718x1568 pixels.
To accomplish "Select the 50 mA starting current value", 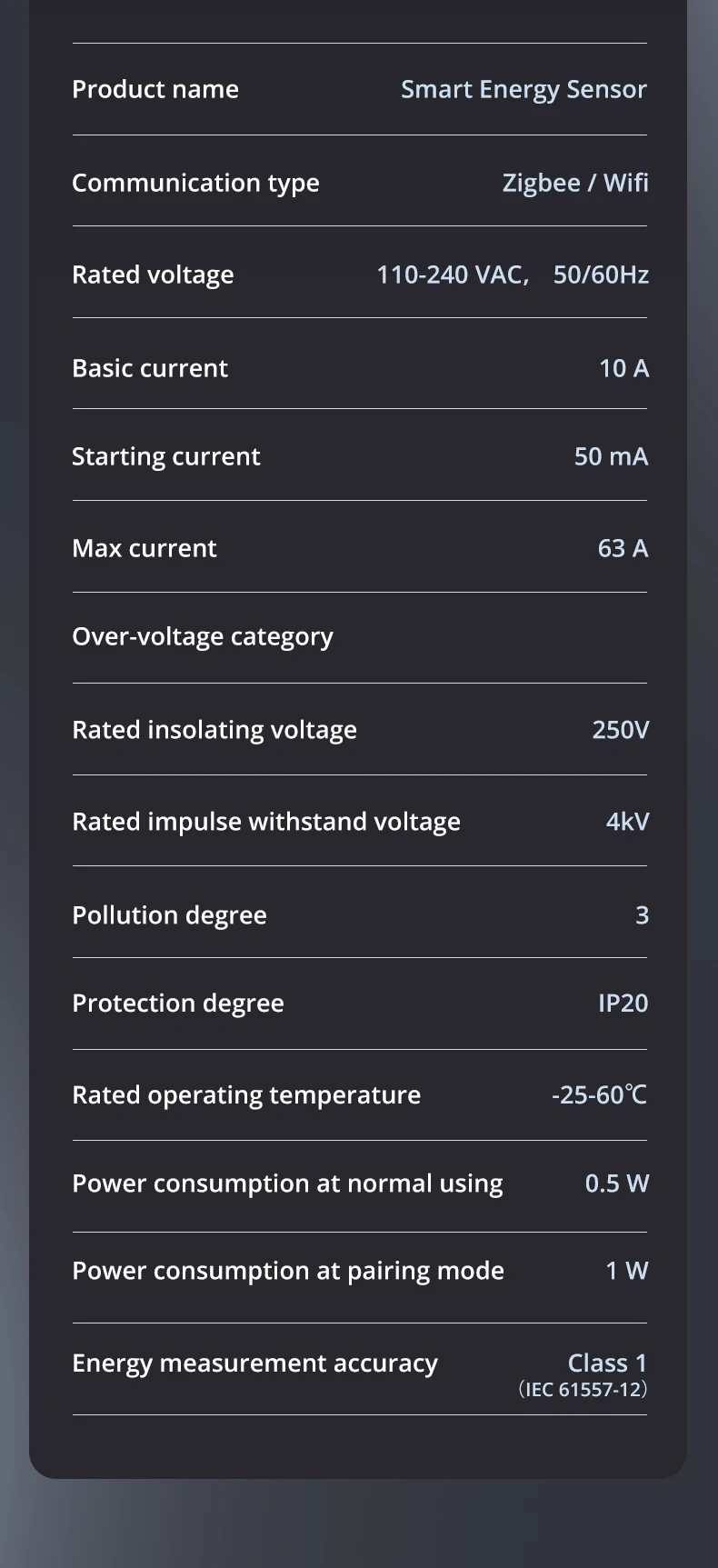I will point(611,456).
